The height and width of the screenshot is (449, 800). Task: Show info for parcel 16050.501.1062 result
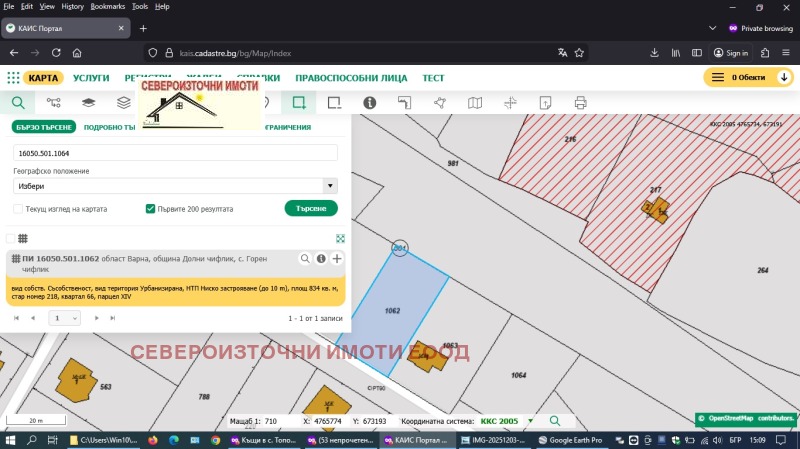[321, 259]
